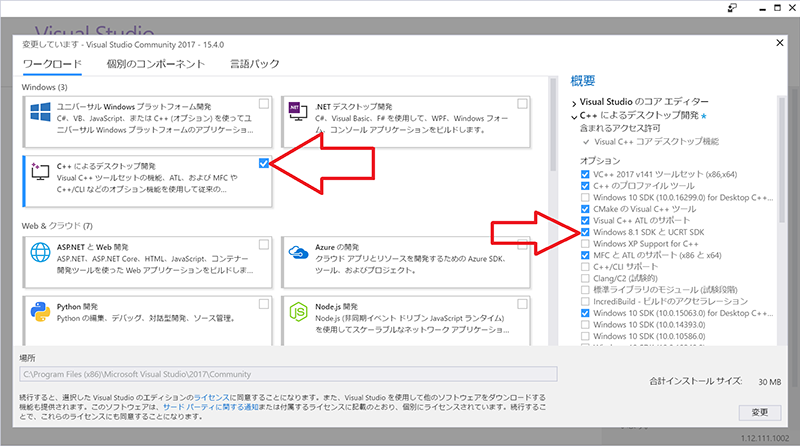Viewport: 800px width, 446px height.
Task: Check the Node.js 開発 workload checkbox
Action: (x=522, y=304)
